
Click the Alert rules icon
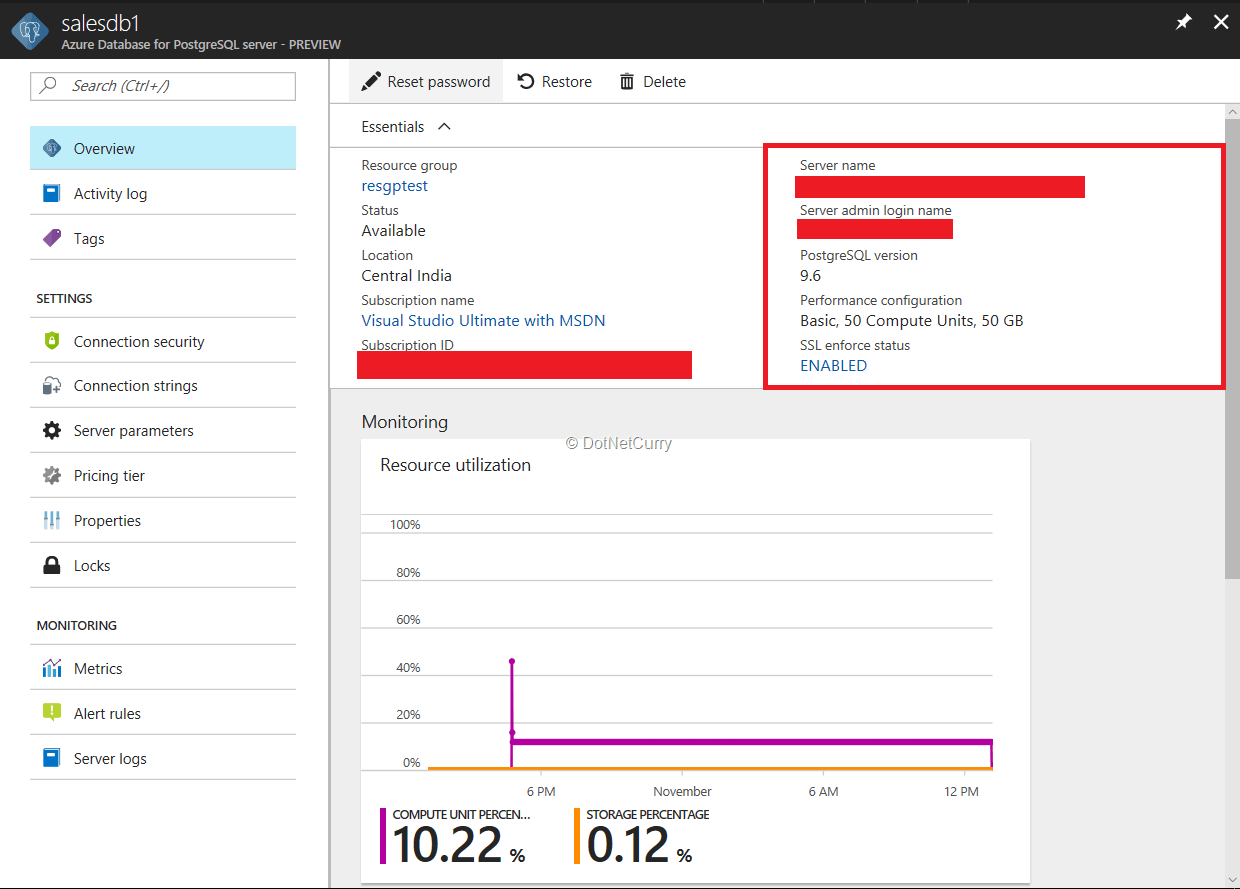(x=52, y=713)
